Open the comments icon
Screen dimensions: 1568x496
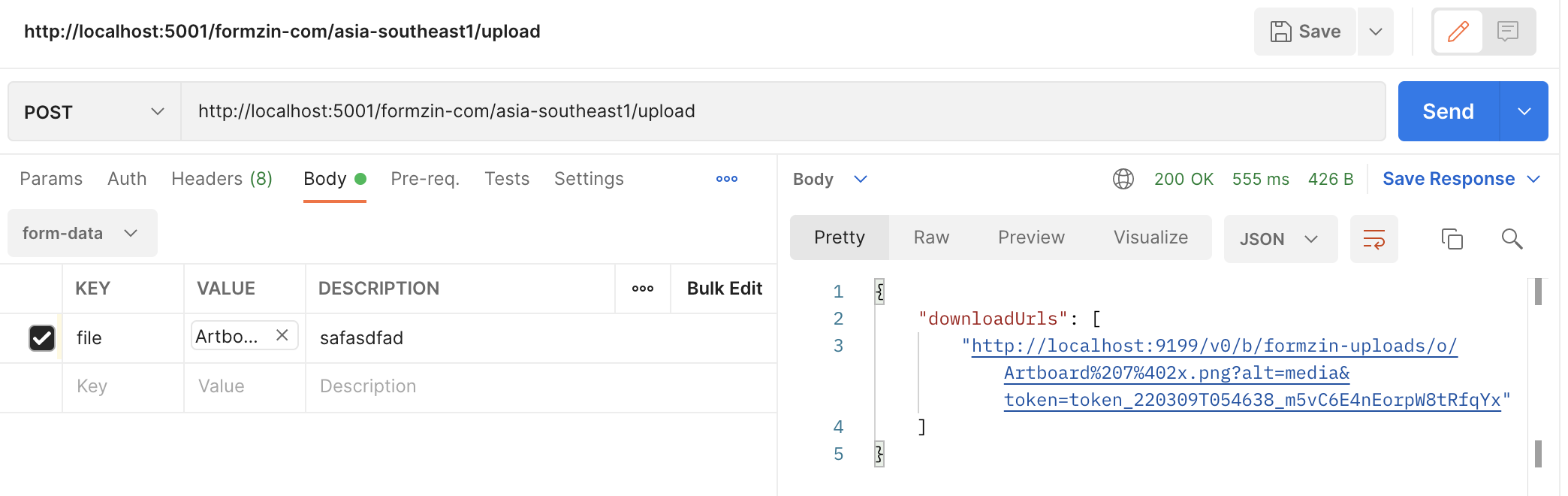point(1507,32)
